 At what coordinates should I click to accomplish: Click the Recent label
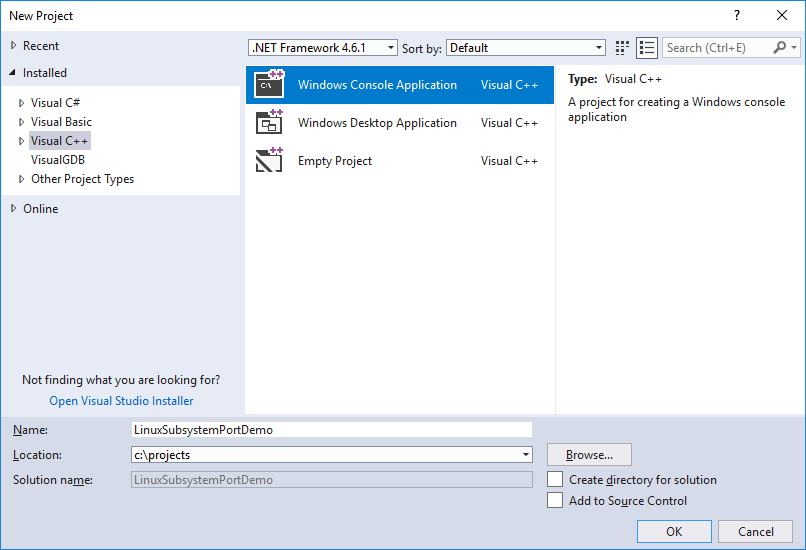pyautogui.click(x=41, y=46)
